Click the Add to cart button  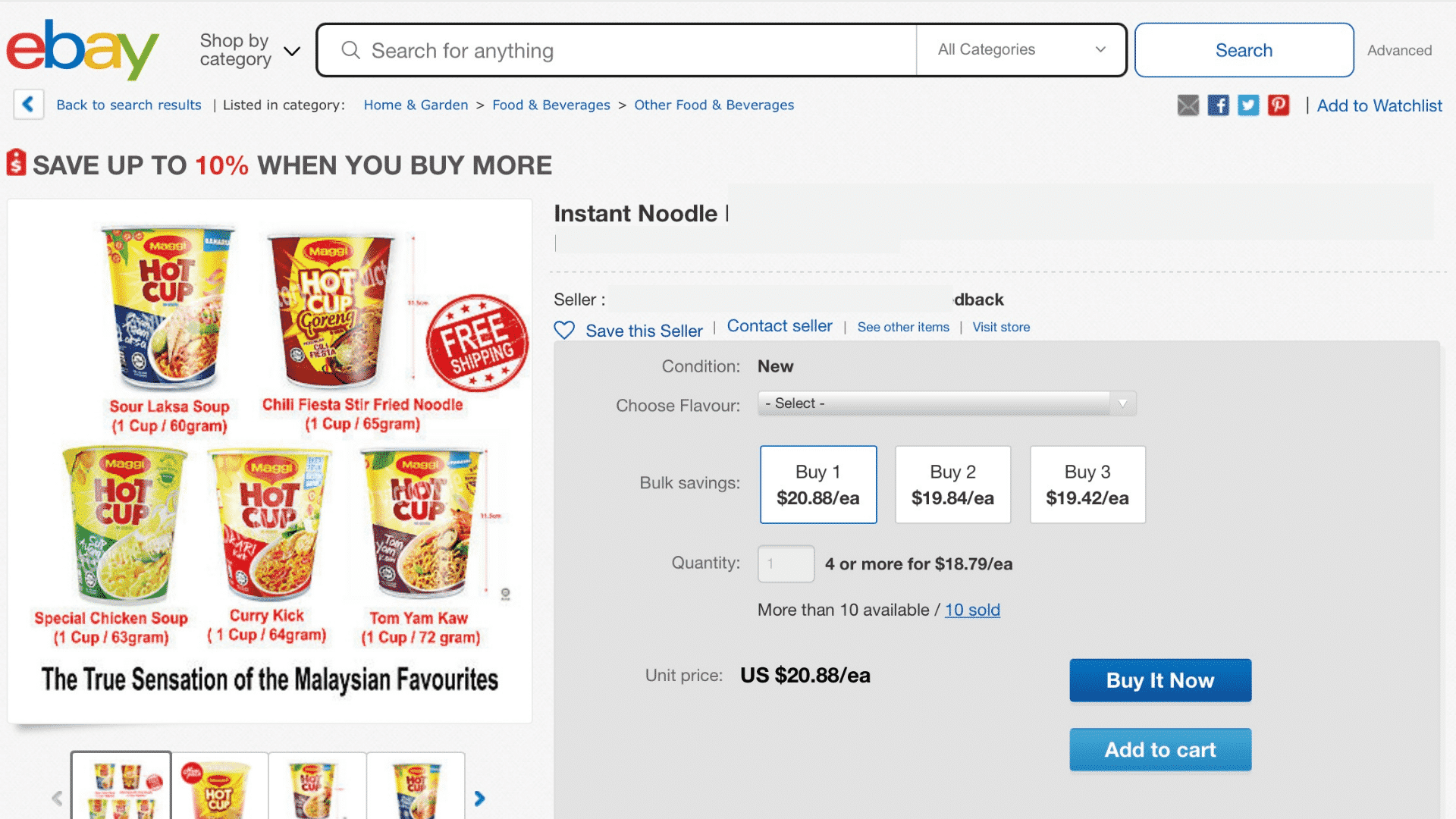coord(1159,750)
